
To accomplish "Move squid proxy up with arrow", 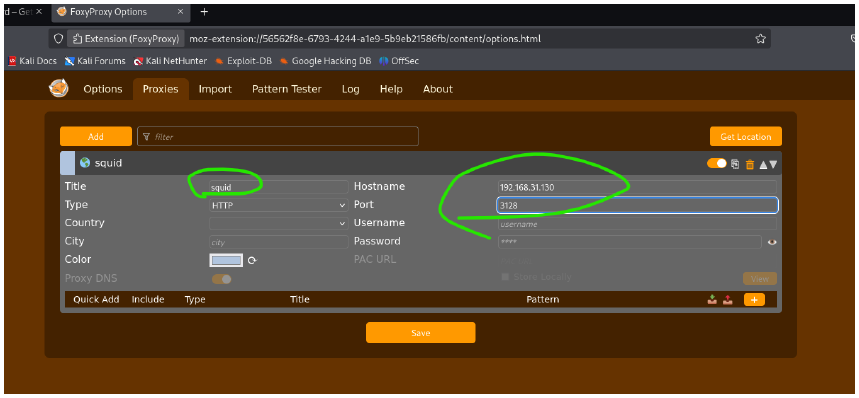I will coord(763,164).
